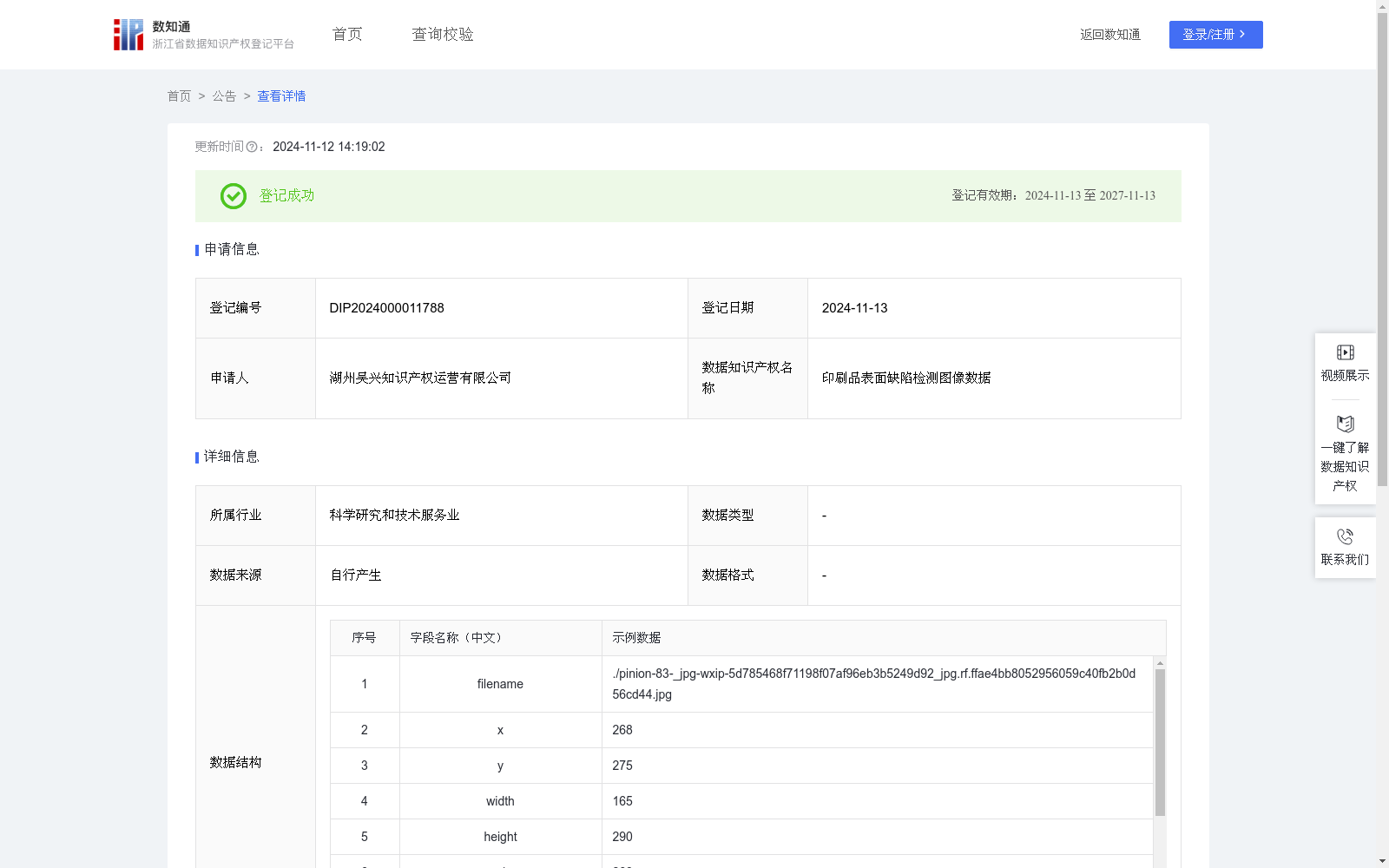Select the registration date 2024-11-13 cell
This screenshot has height=868, width=1389.
pos(994,308)
